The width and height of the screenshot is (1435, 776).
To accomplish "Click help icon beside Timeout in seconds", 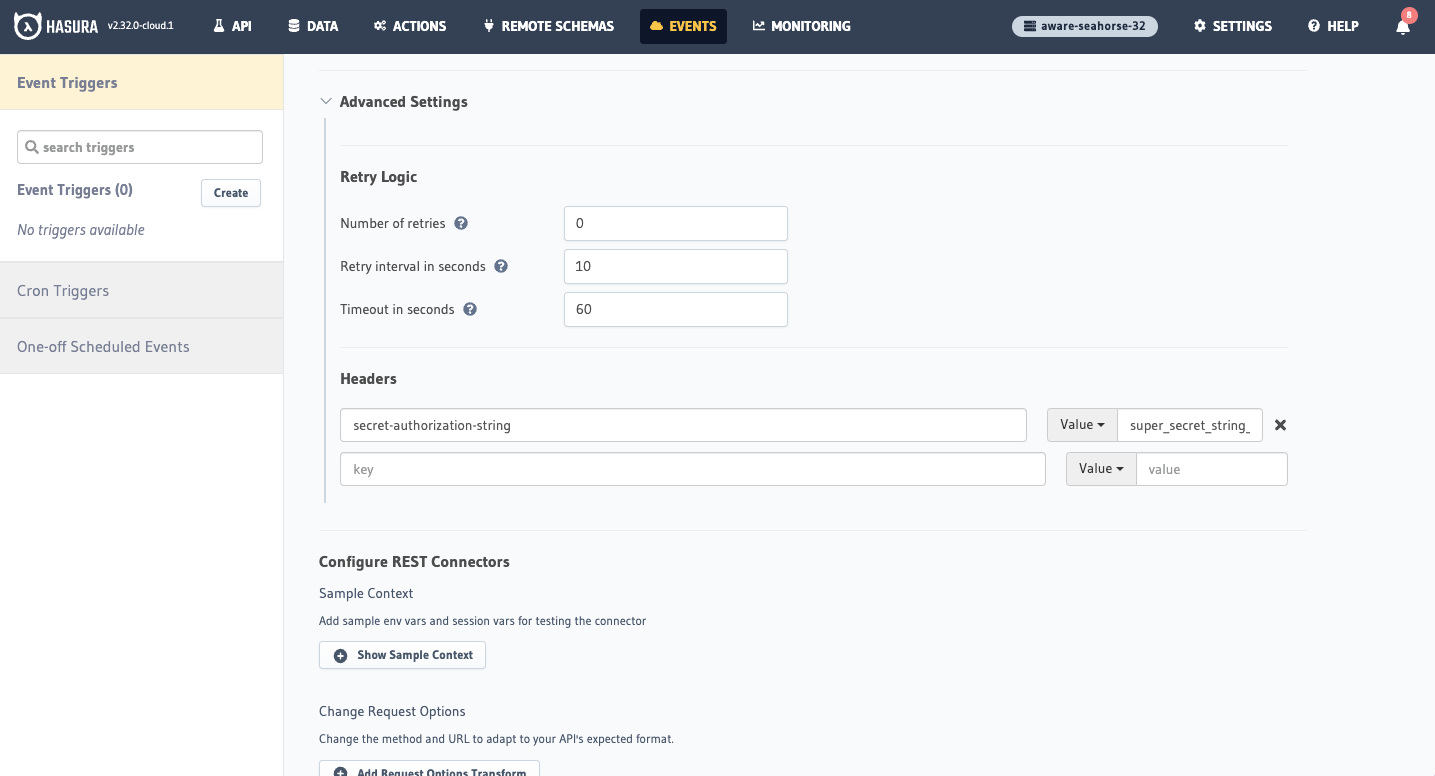I will pos(470,310).
